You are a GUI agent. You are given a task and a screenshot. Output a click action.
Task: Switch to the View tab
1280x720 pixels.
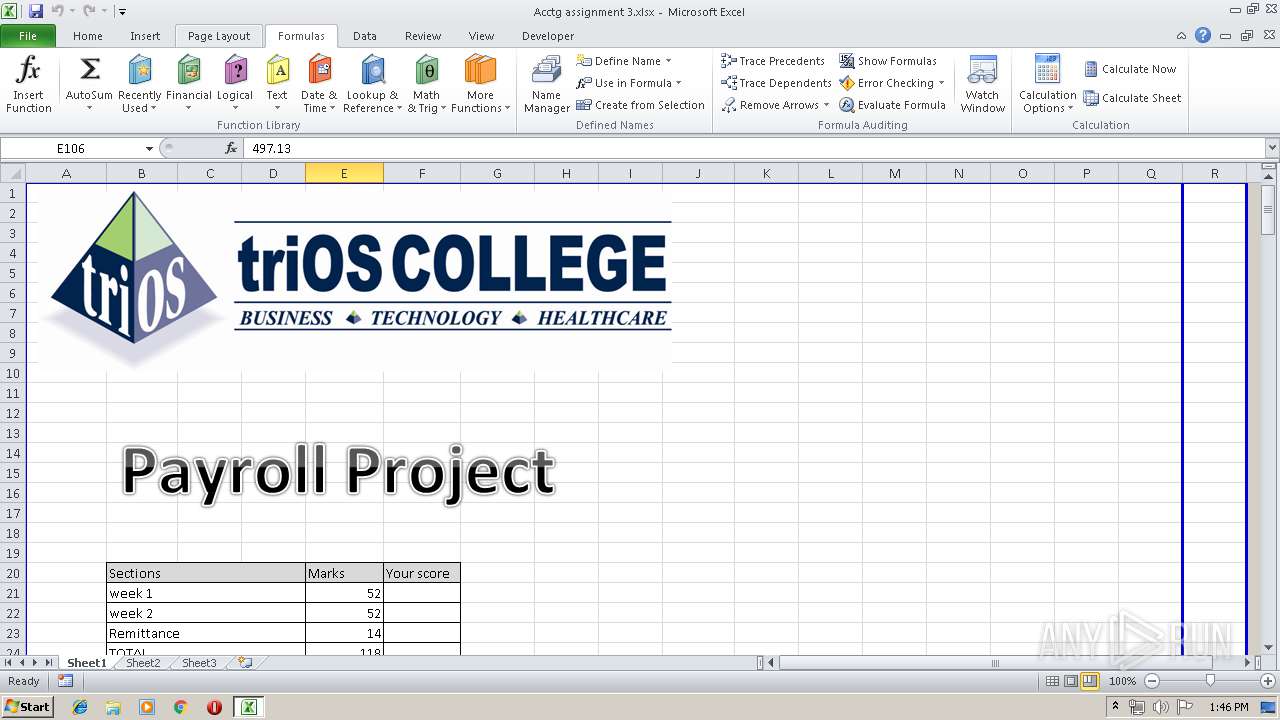(481, 36)
